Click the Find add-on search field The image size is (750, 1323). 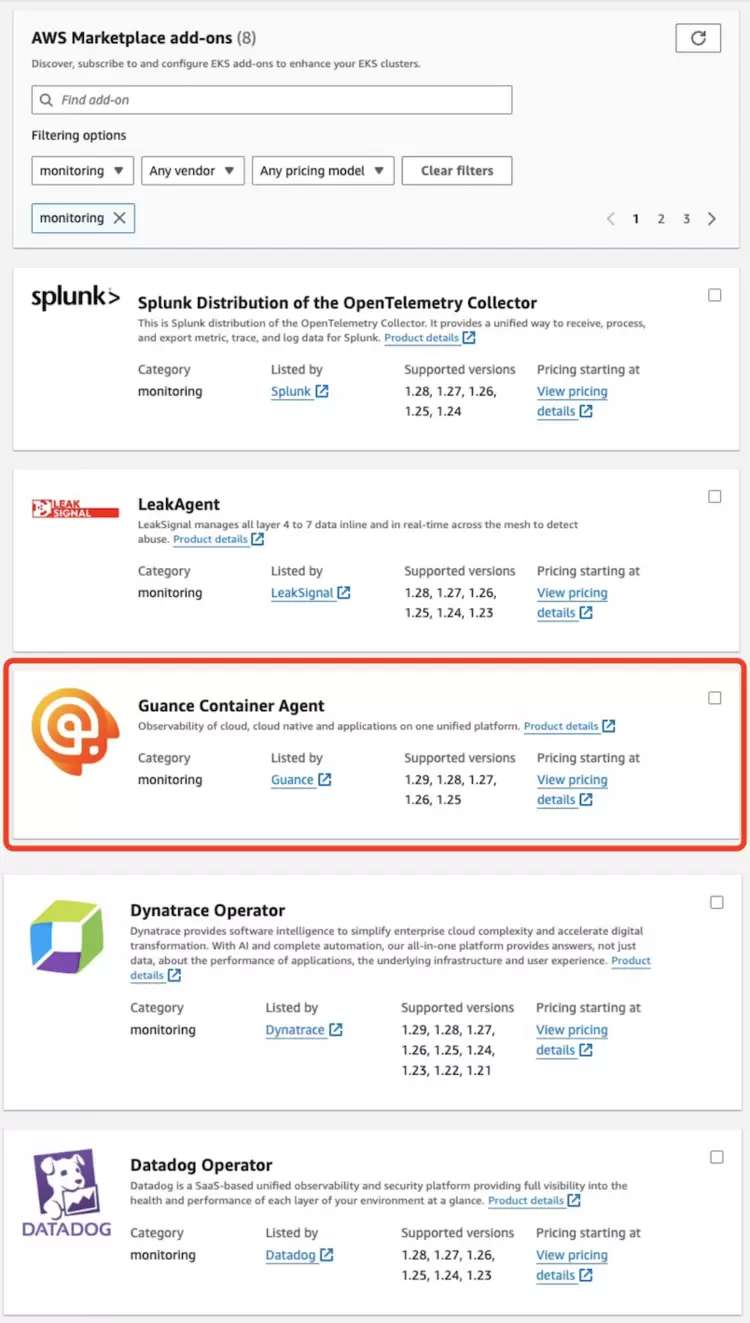coord(272,100)
